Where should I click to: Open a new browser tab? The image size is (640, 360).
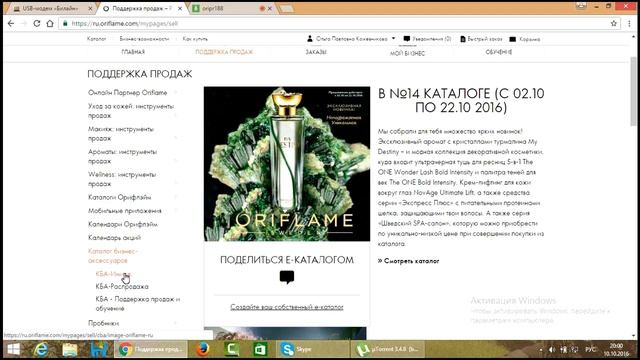point(286,9)
